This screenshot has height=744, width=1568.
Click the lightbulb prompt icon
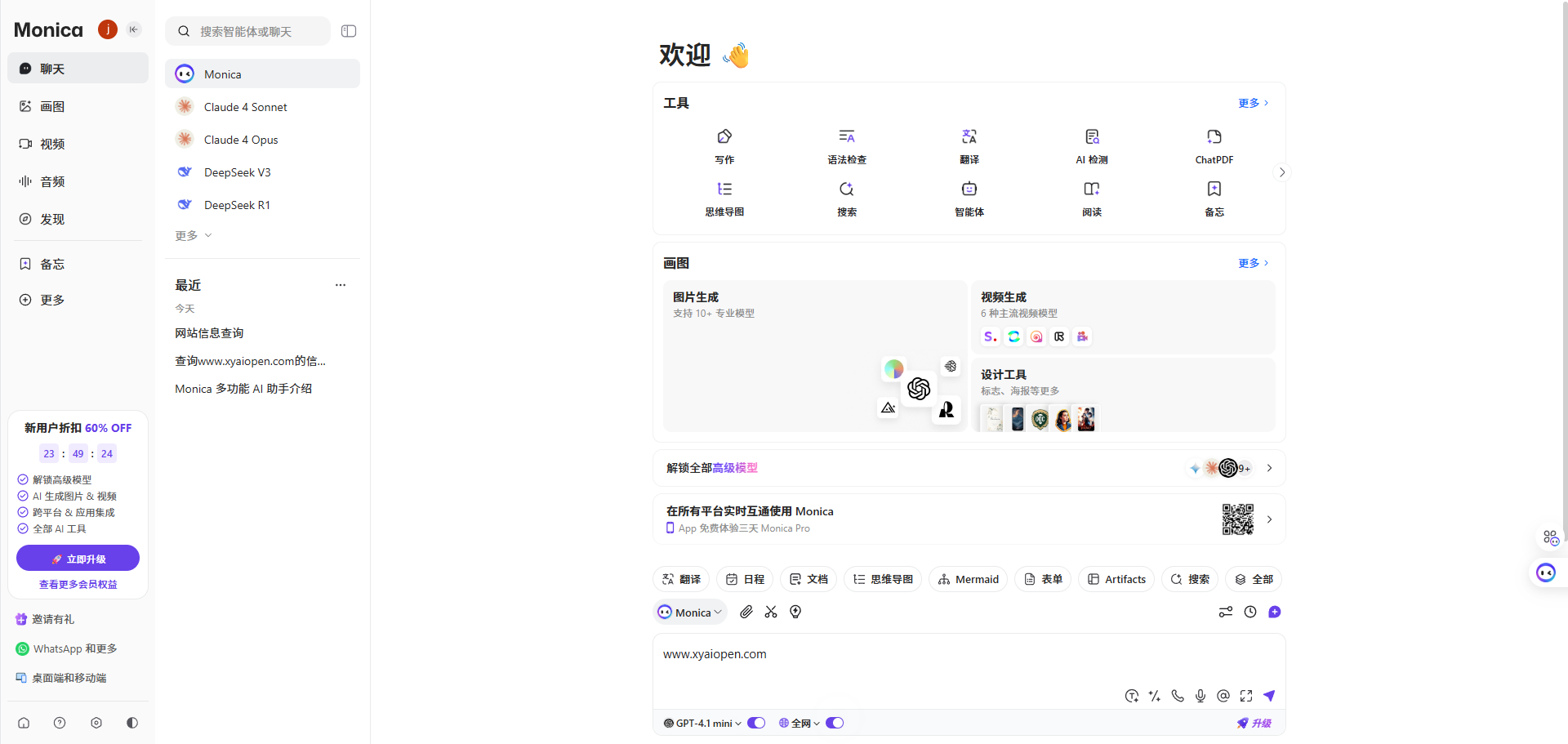(795, 612)
